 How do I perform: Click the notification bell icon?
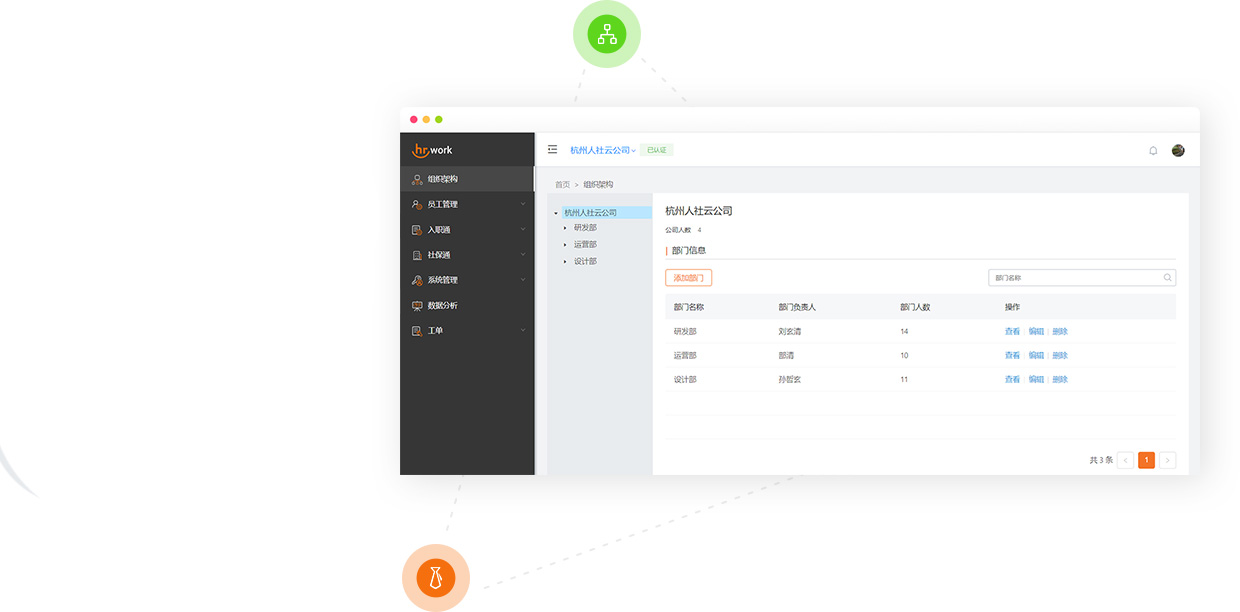1153,151
